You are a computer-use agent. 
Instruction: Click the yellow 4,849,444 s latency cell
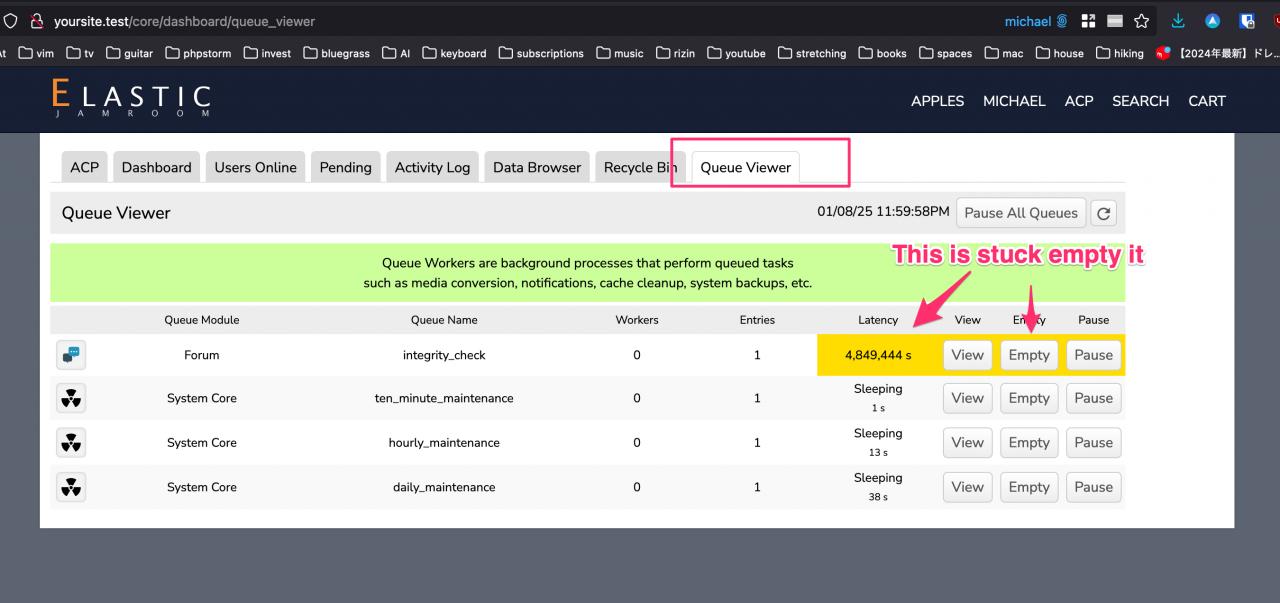[x=878, y=355]
